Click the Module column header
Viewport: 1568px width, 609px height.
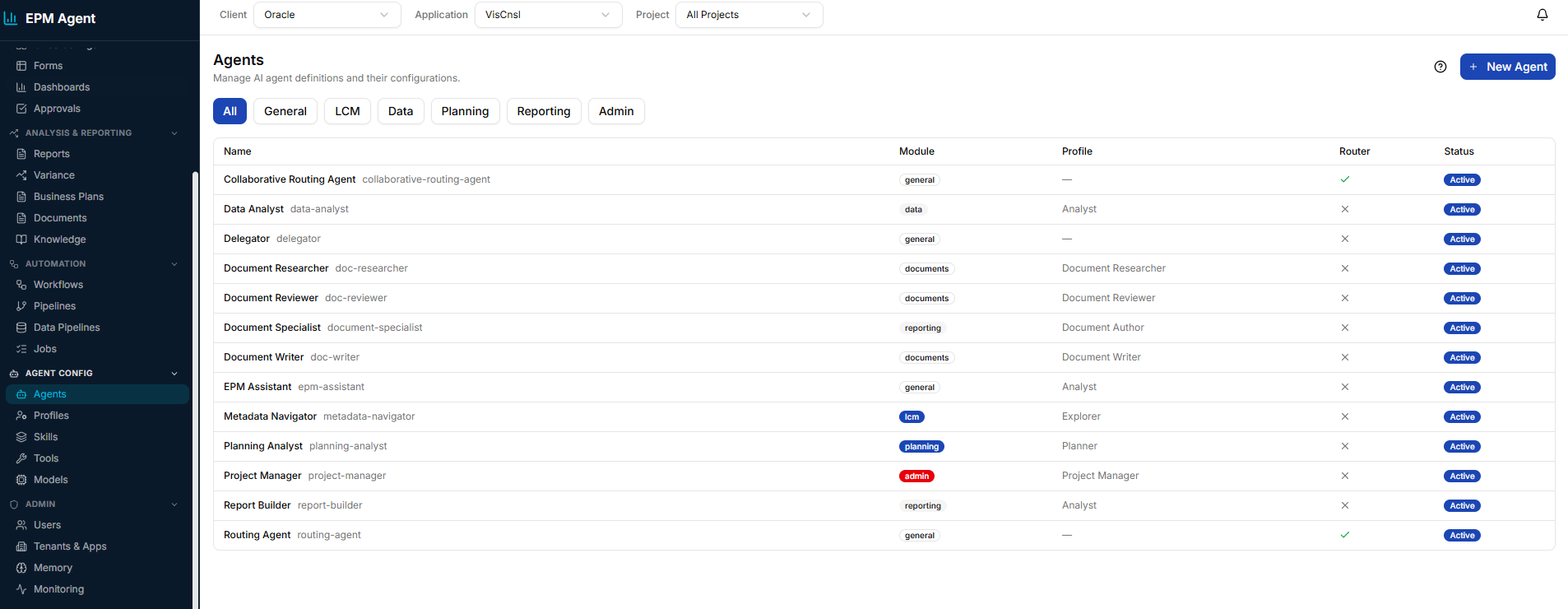(916, 151)
